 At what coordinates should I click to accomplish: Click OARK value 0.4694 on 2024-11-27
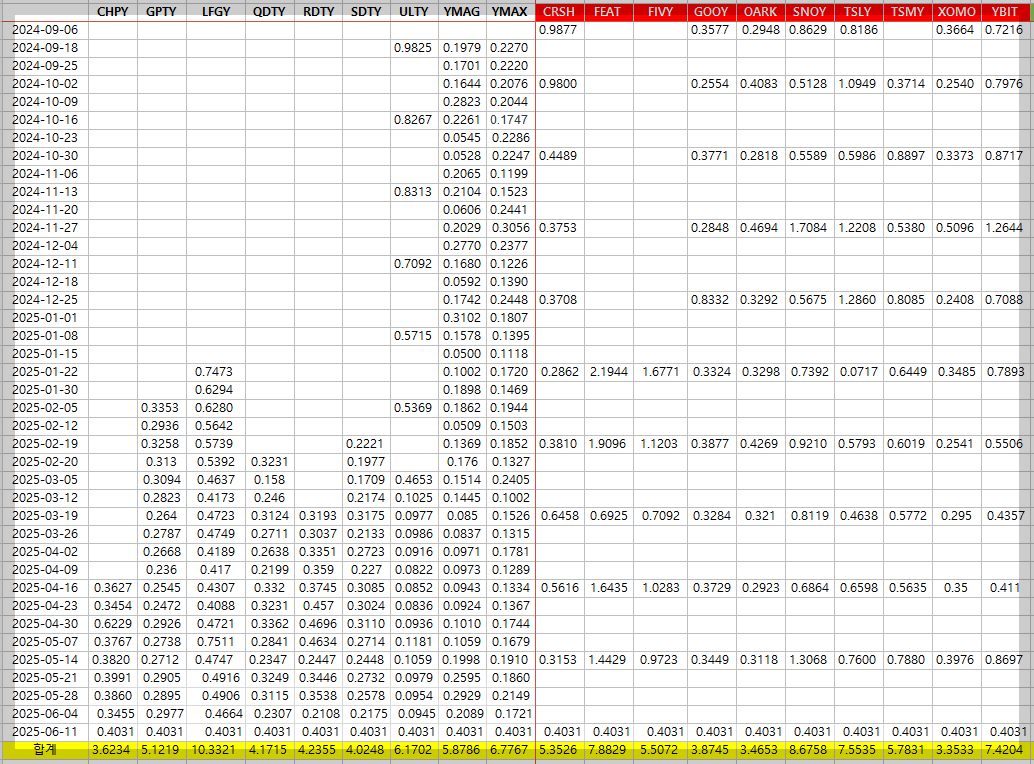point(759,227)
